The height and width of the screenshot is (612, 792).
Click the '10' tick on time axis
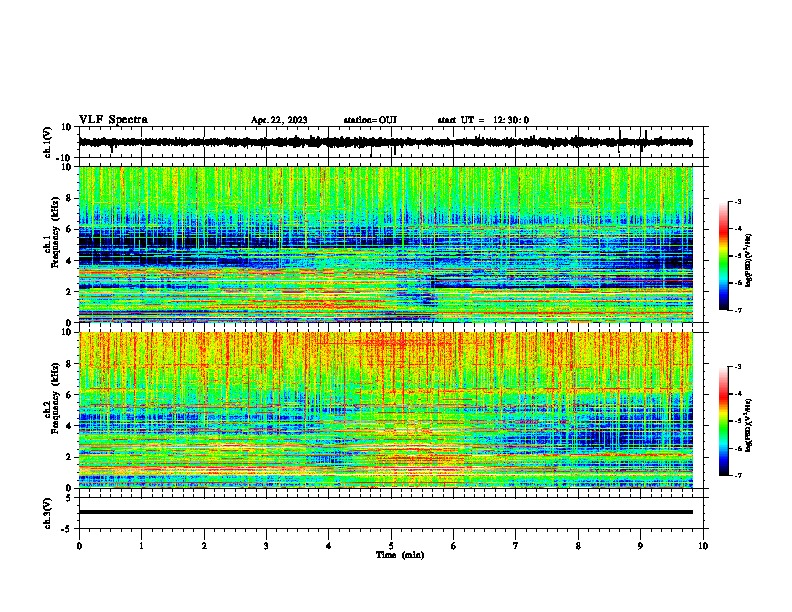(703, 546)
